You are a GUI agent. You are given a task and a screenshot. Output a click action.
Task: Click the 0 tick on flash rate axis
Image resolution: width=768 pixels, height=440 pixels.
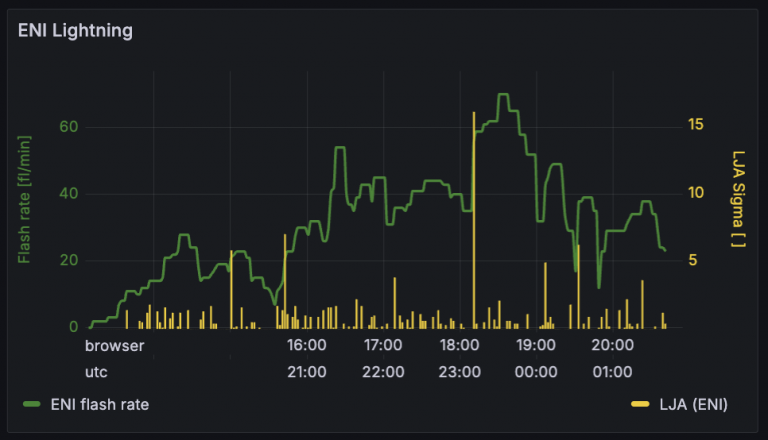click(x=73, y=327)
